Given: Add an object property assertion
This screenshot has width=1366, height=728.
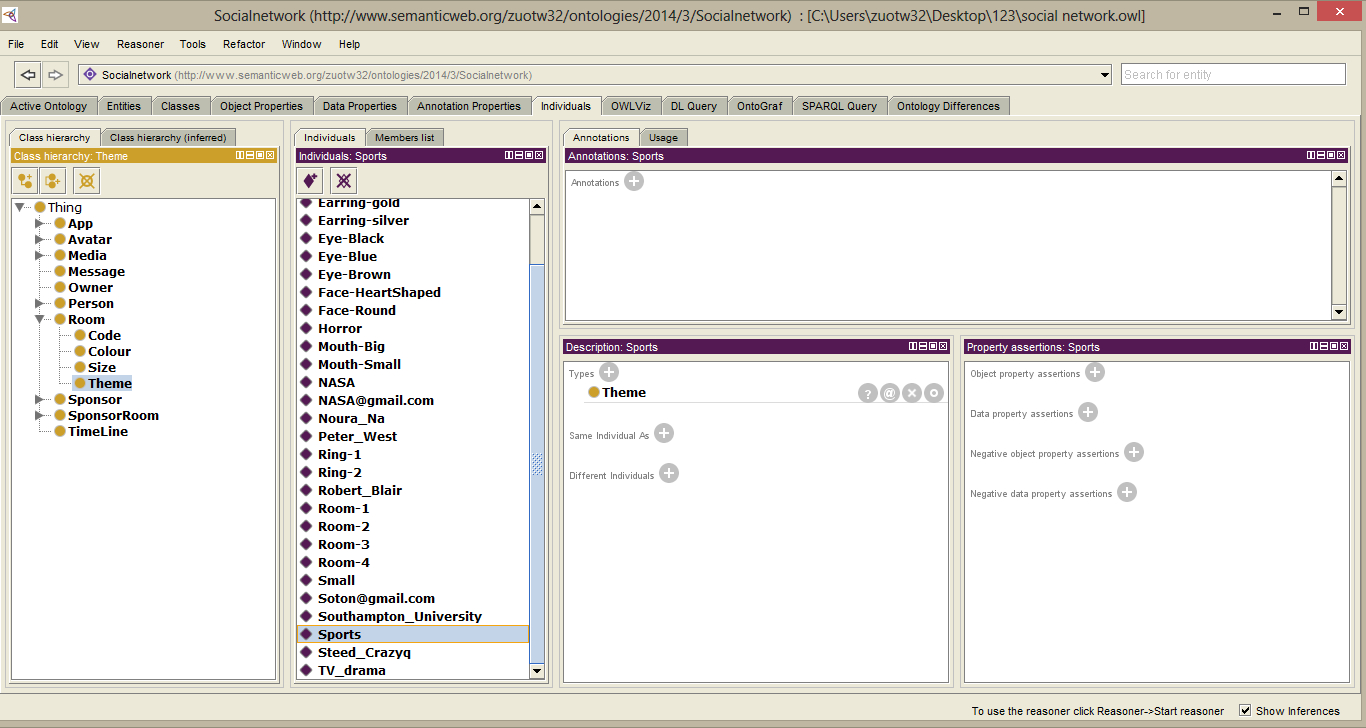Looking at the screenshot, I should tap(1095, 373).
